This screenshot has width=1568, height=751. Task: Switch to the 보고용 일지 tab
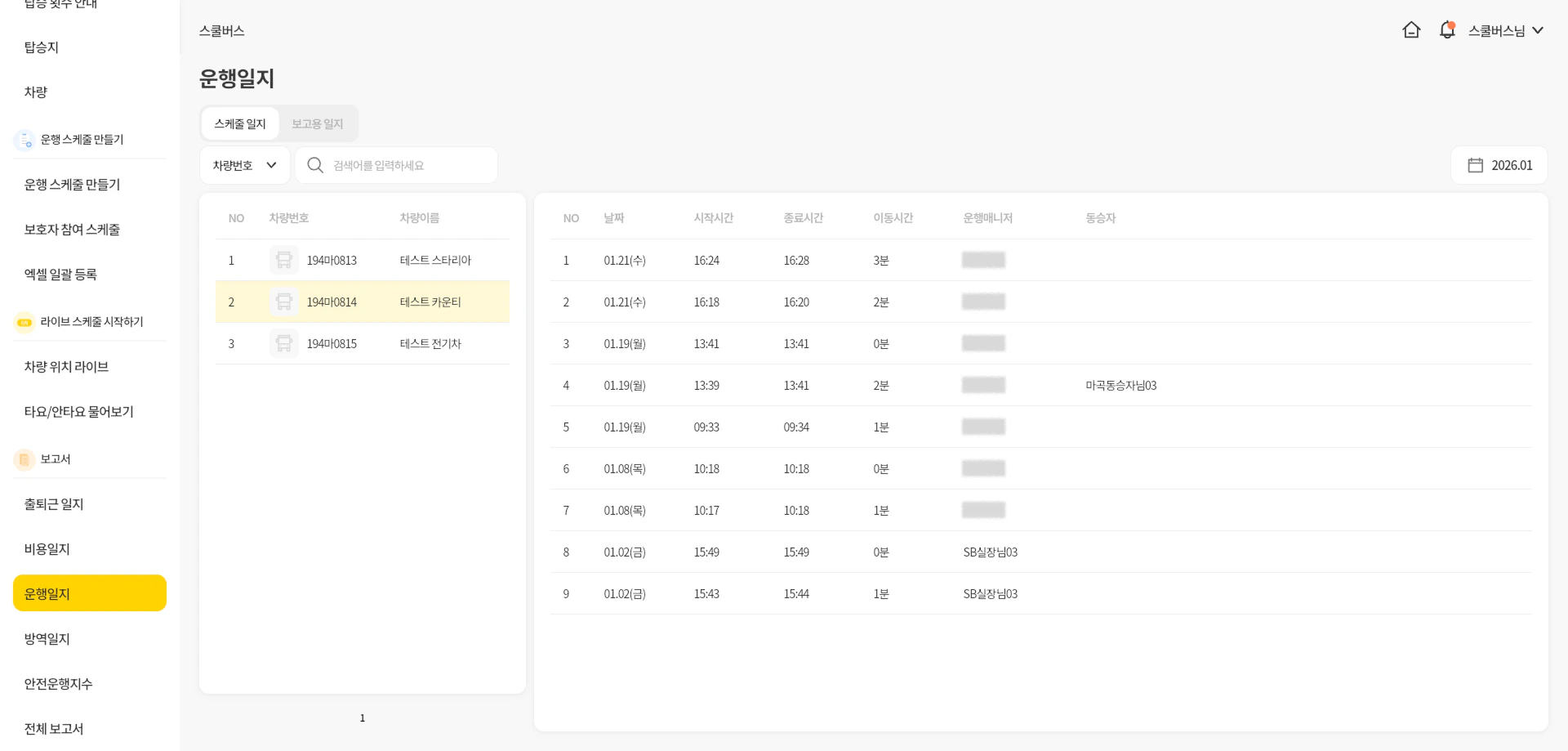[318, 123]
